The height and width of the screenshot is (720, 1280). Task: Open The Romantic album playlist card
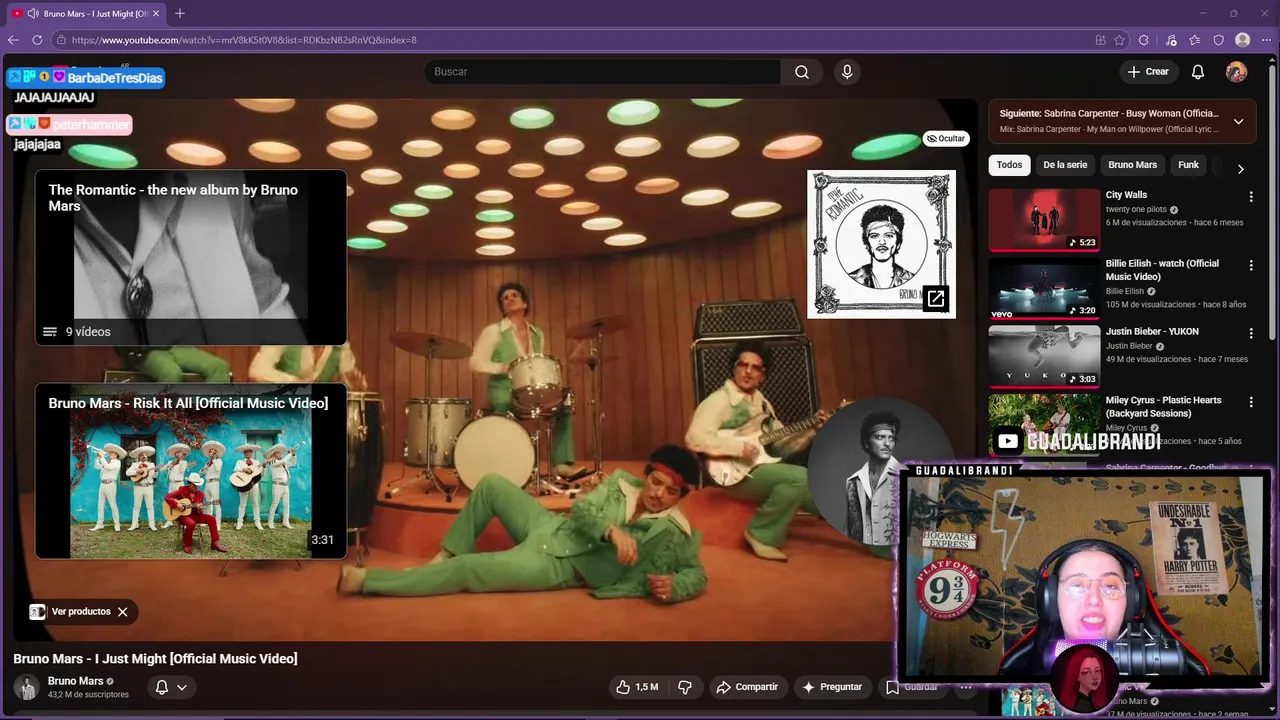point(191,258)
